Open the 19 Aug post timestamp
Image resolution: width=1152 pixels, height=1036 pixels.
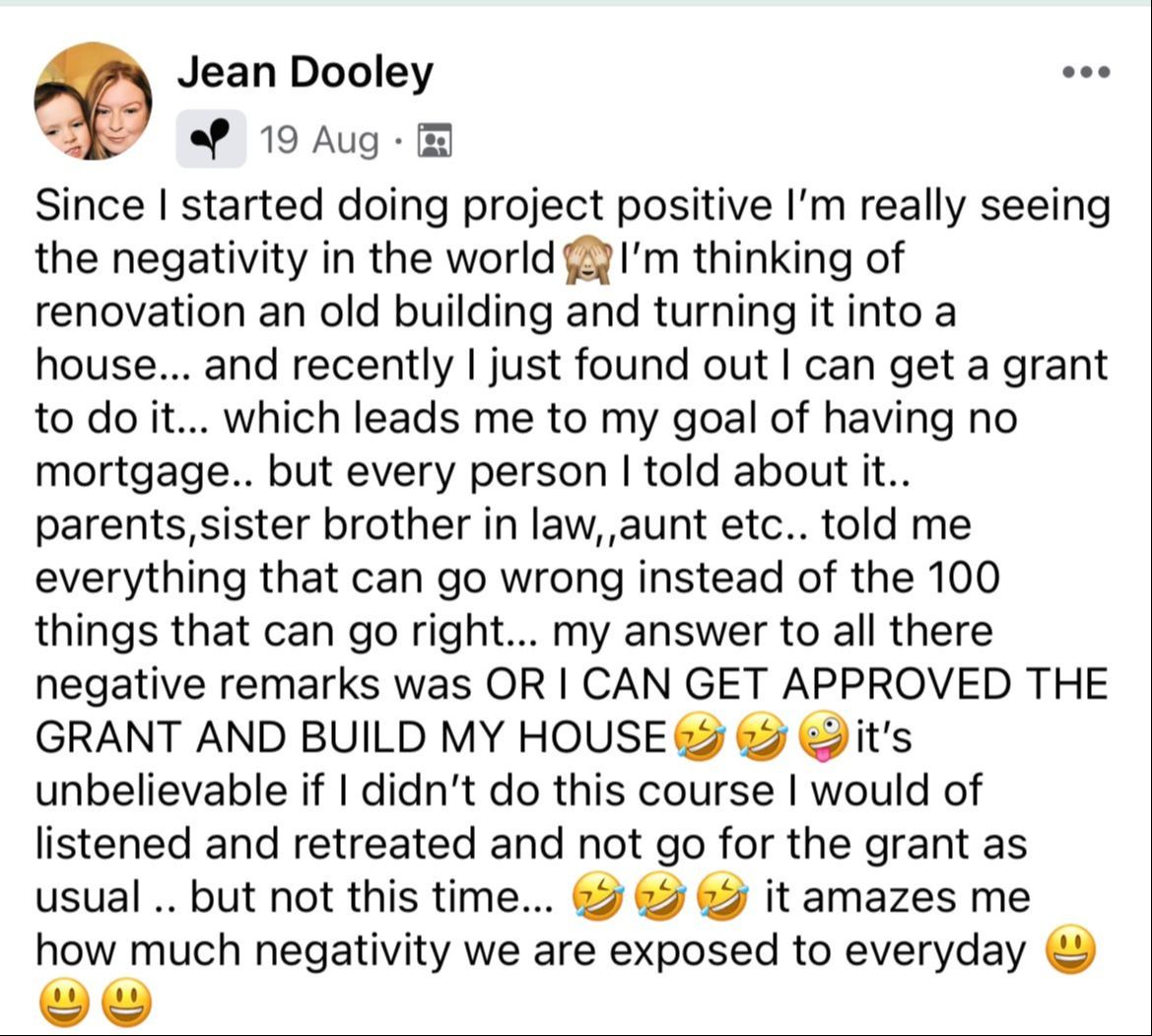point(319,140)
